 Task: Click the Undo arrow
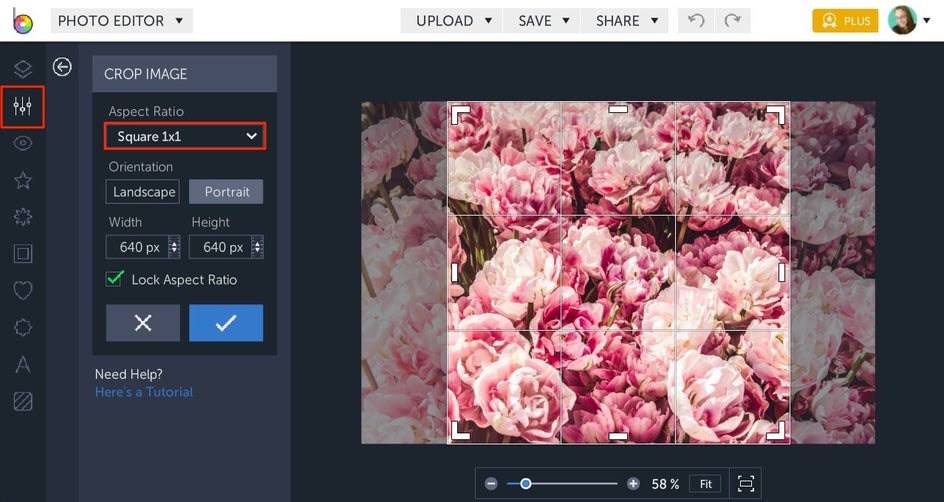point(696,20)
